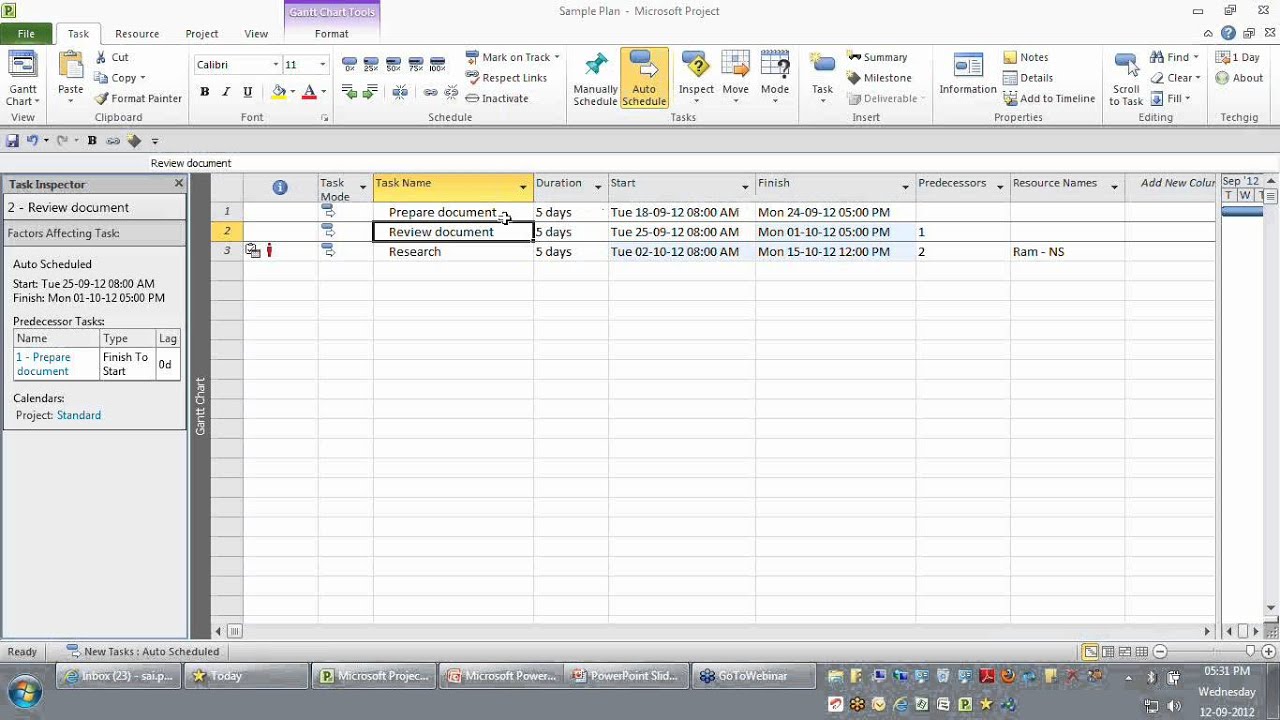
Task: Mark task 50% complete
Action: coord(393,64)
